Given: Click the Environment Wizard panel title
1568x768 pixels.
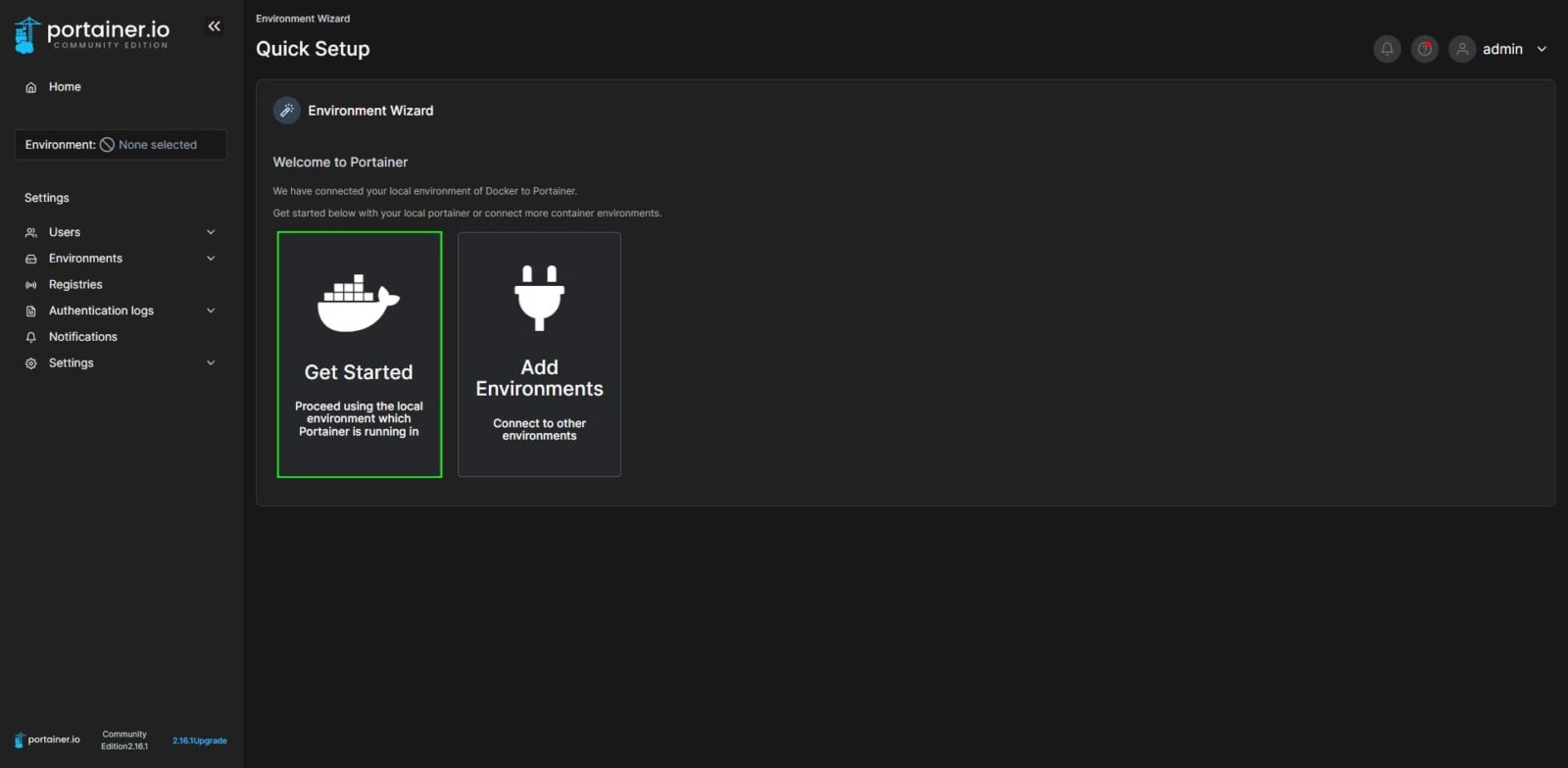Looking at the screenshot, I should (x=370, y=111).
